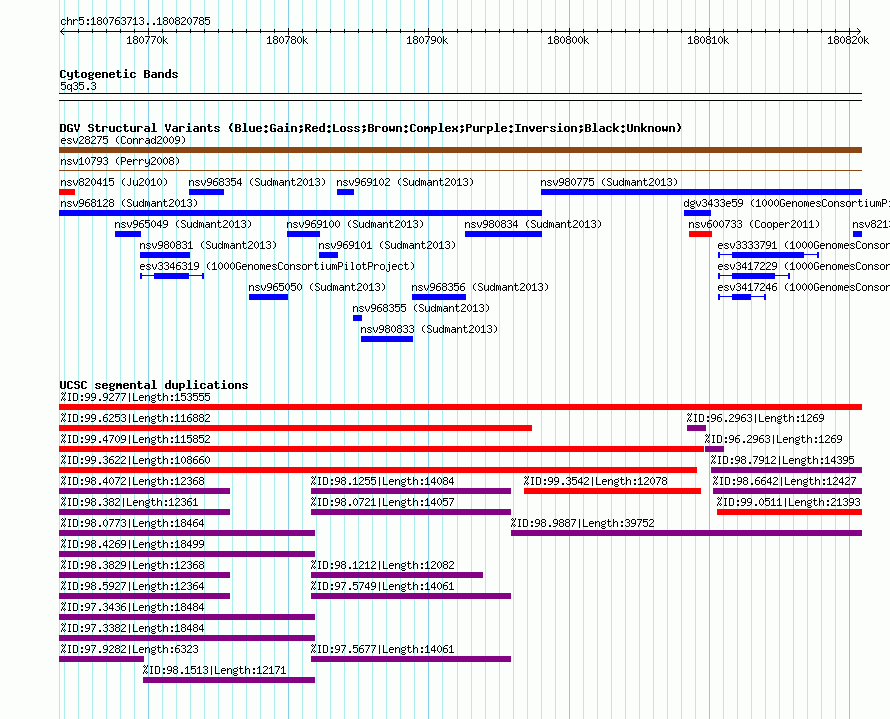Select the nsv969101 (Sudmant2013) variant
This screenshot has height=719, width=890.
(387, 245)
